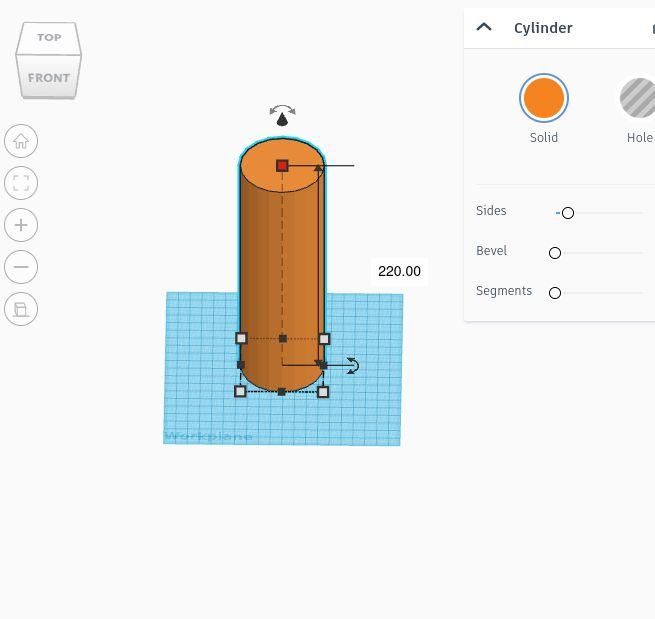Click the Fit all in view icon
655x619 pixels.
21,183
